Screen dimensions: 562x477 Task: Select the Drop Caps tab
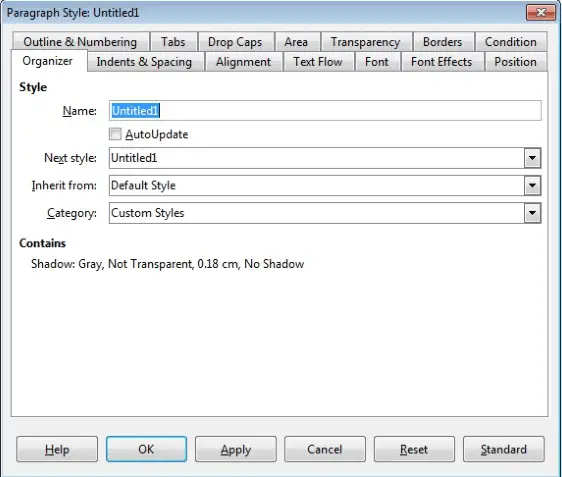(x=235, y=42)
